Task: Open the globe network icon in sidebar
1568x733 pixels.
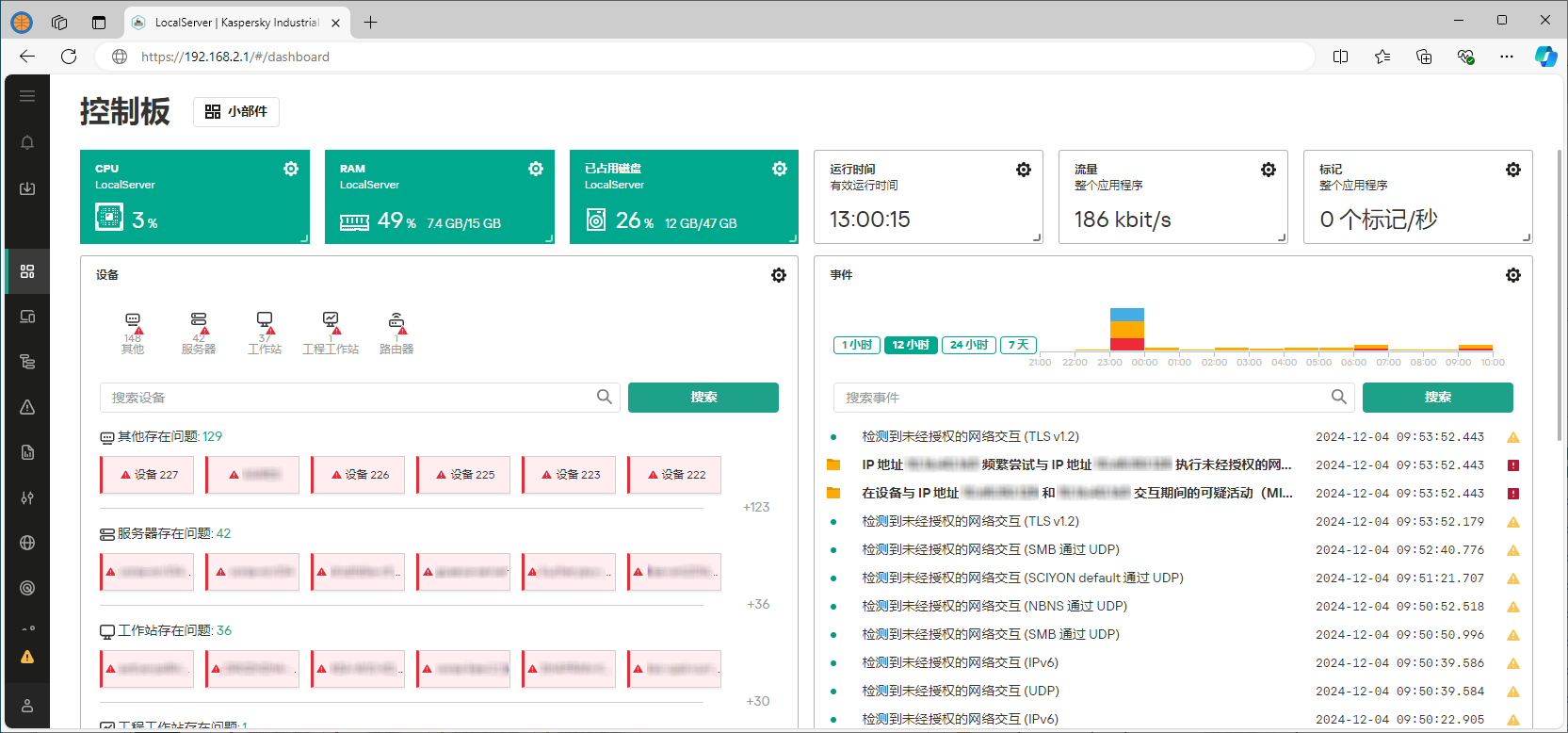Action: (x=27, y=543)
